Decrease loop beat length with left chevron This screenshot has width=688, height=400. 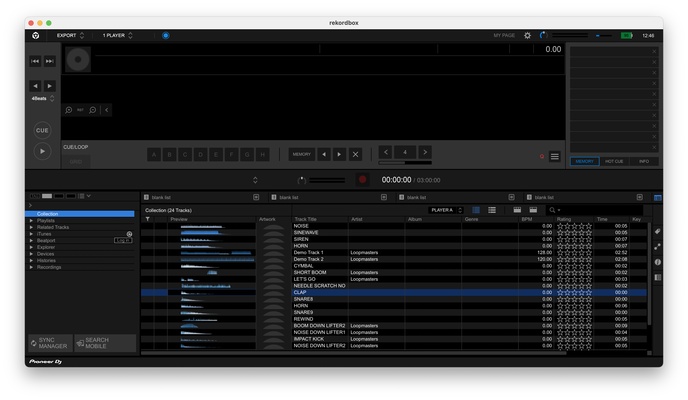[386, 152]
